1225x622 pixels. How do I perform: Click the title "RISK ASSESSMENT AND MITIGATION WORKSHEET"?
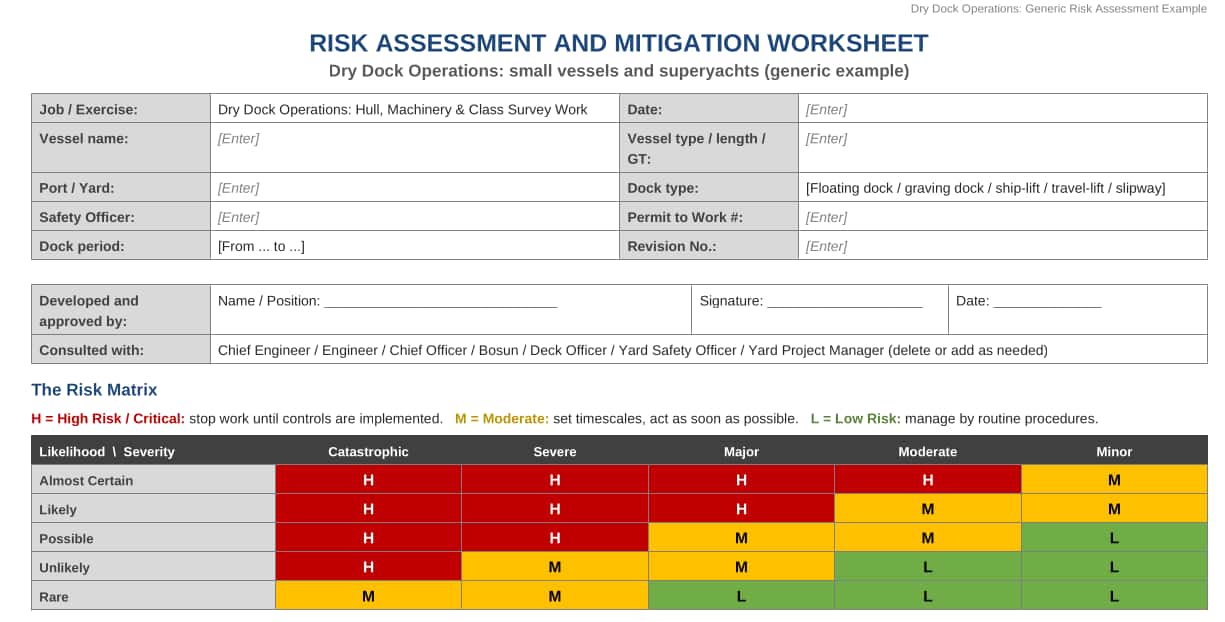click(x=618, y=43)
